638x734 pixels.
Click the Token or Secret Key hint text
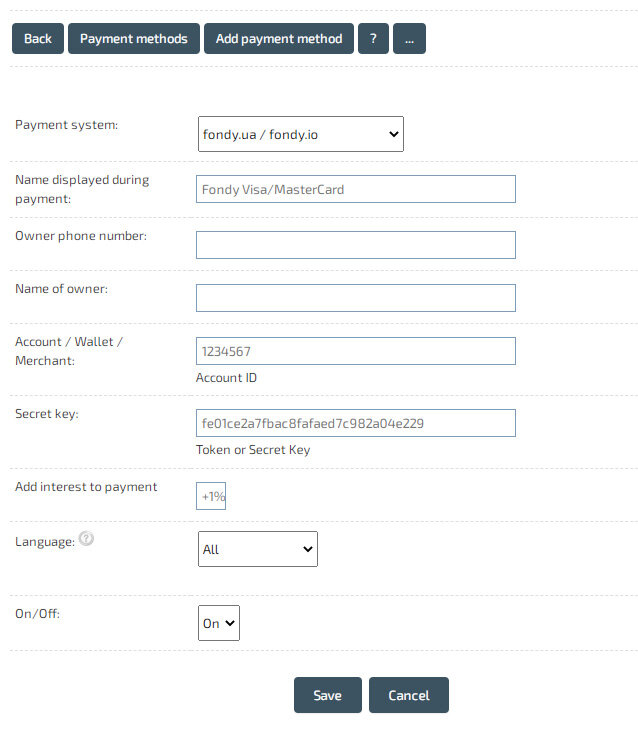click(x=253, y=450)
